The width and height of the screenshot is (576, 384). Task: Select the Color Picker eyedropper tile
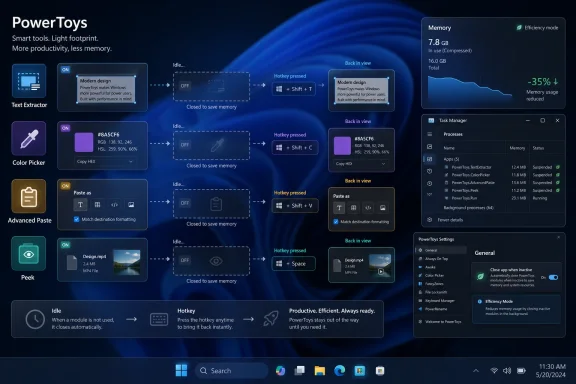click(29, 139)
